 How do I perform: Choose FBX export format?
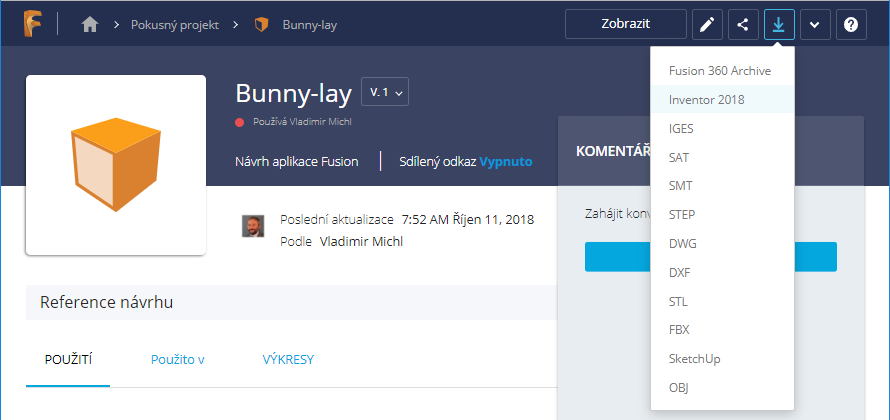tap(722, 330)
